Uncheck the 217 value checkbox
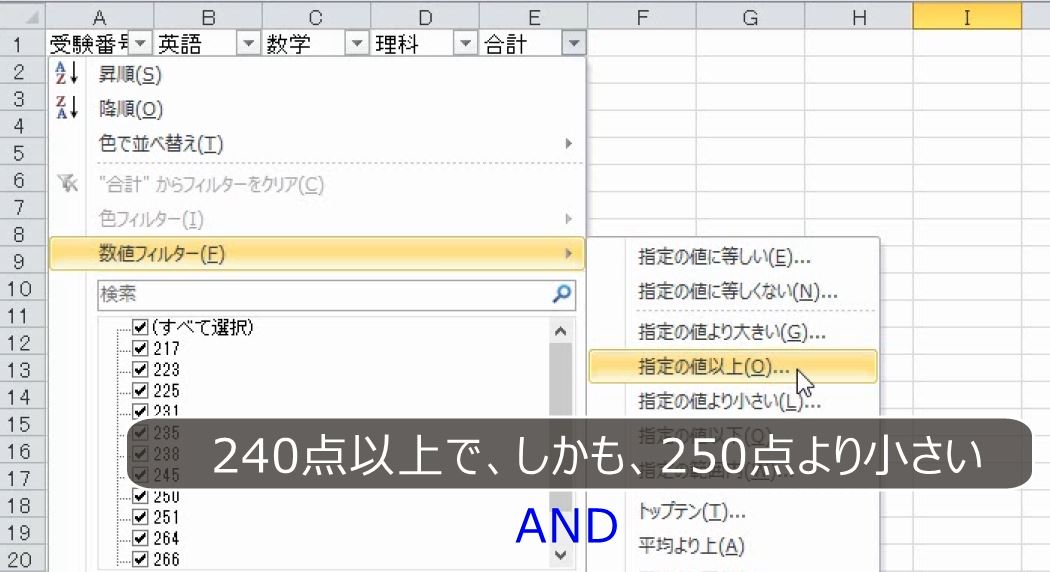The height and width of the screenshot is (572, 1050). coord(140,348)
